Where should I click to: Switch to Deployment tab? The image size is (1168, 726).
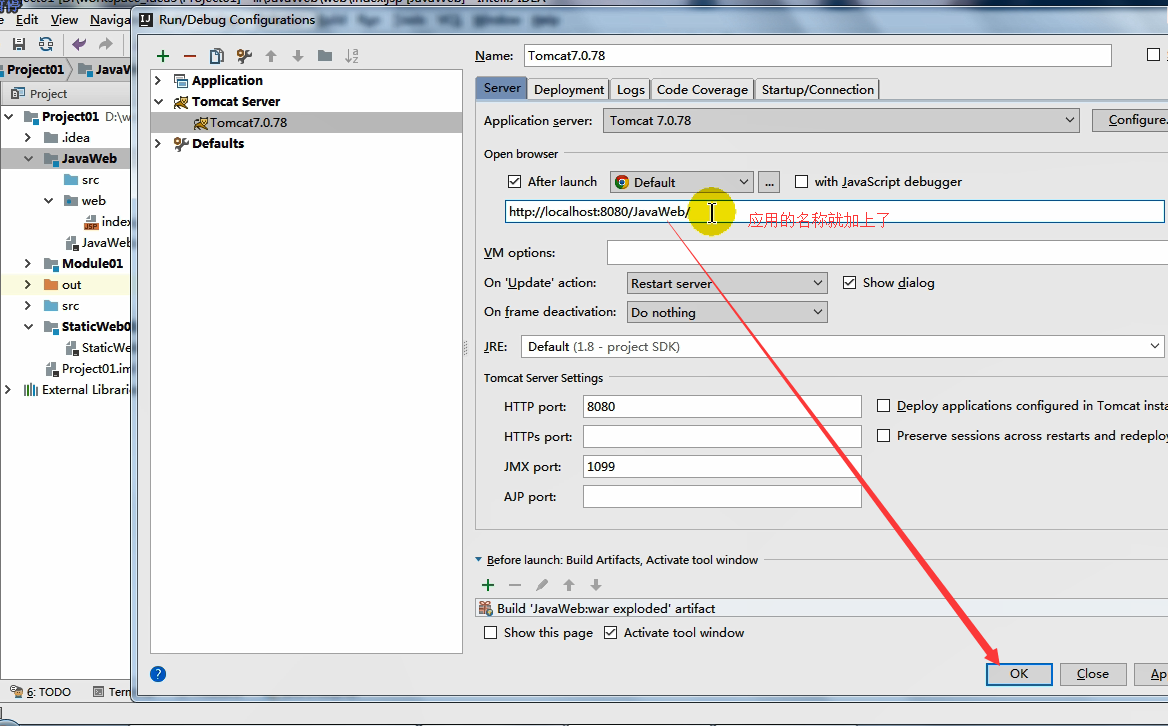click(569, 89)
